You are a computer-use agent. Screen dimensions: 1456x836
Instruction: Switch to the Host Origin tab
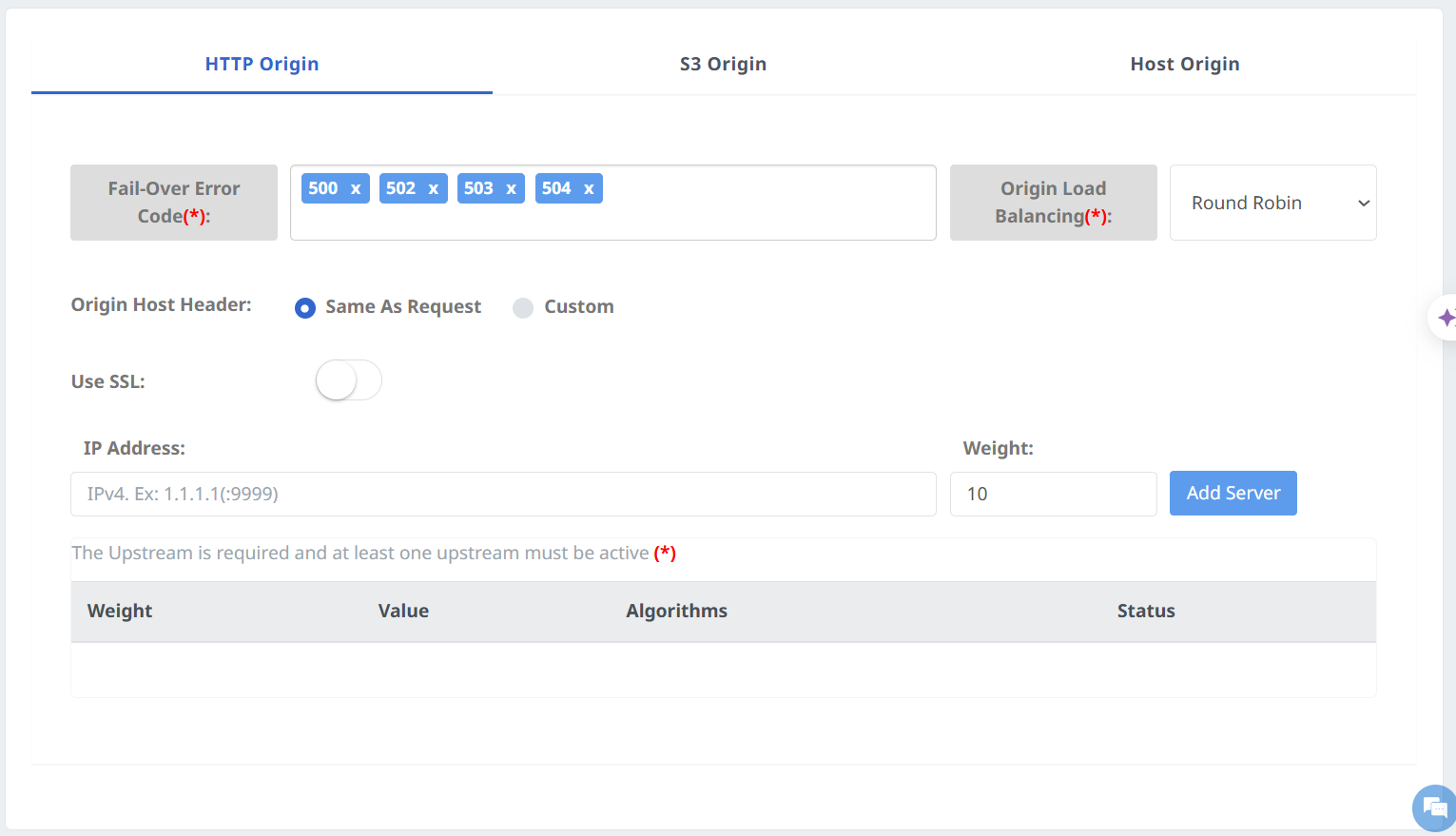click(1184, 64)
